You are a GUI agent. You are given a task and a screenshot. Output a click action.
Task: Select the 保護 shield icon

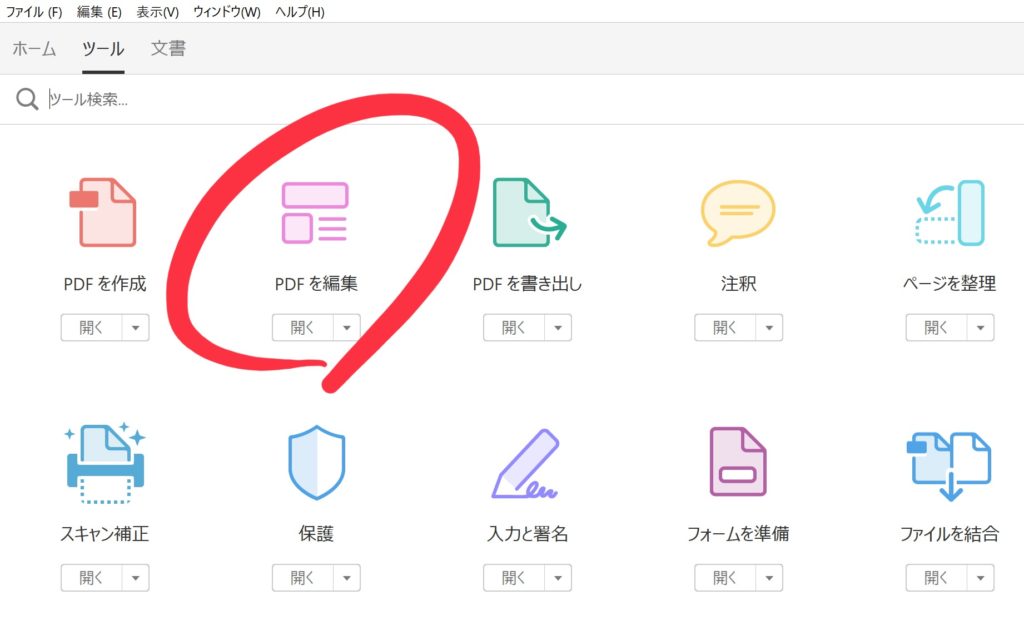[316, 462]
